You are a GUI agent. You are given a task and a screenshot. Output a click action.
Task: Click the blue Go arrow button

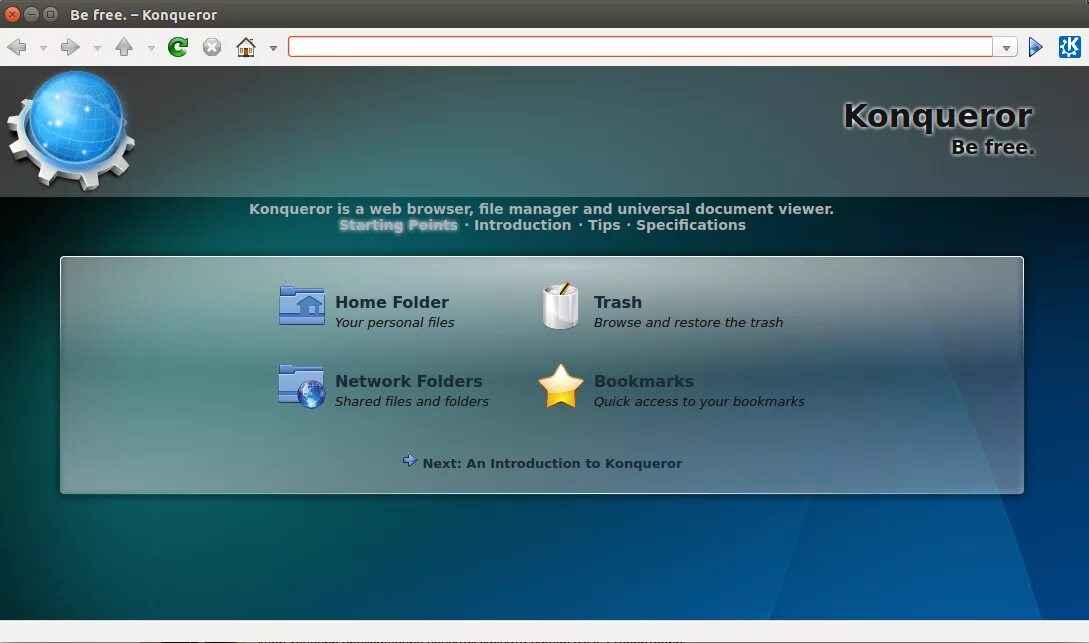(x=1036, y=47)
